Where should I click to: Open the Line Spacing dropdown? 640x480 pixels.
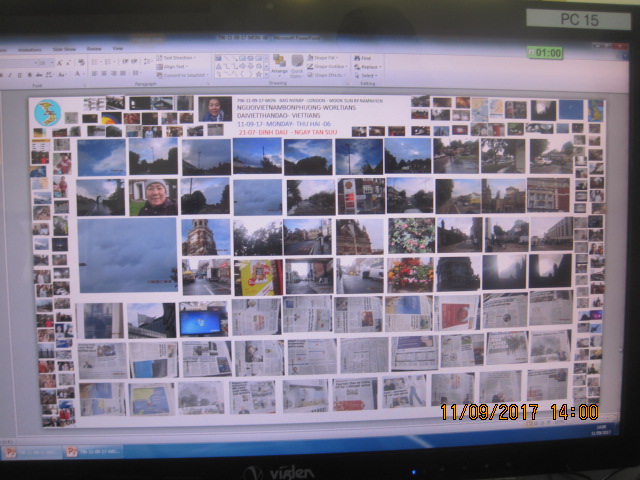148,61
